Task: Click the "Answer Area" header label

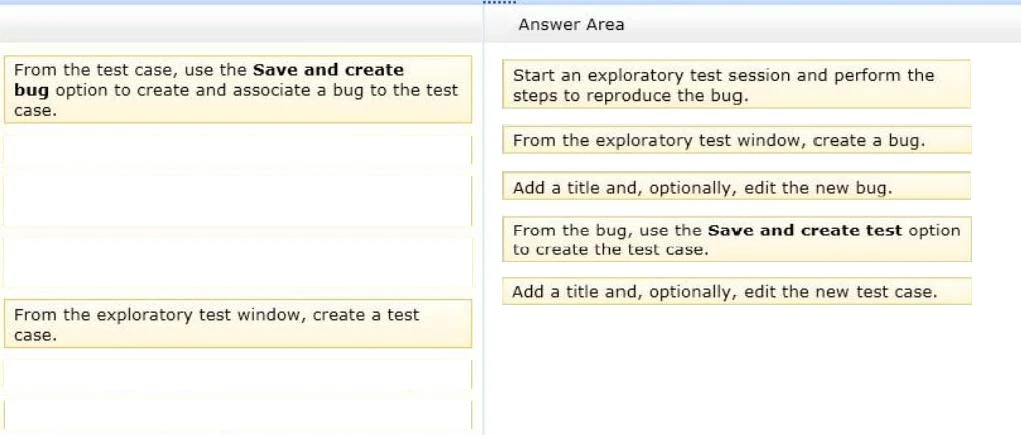Action: point(571,24)
